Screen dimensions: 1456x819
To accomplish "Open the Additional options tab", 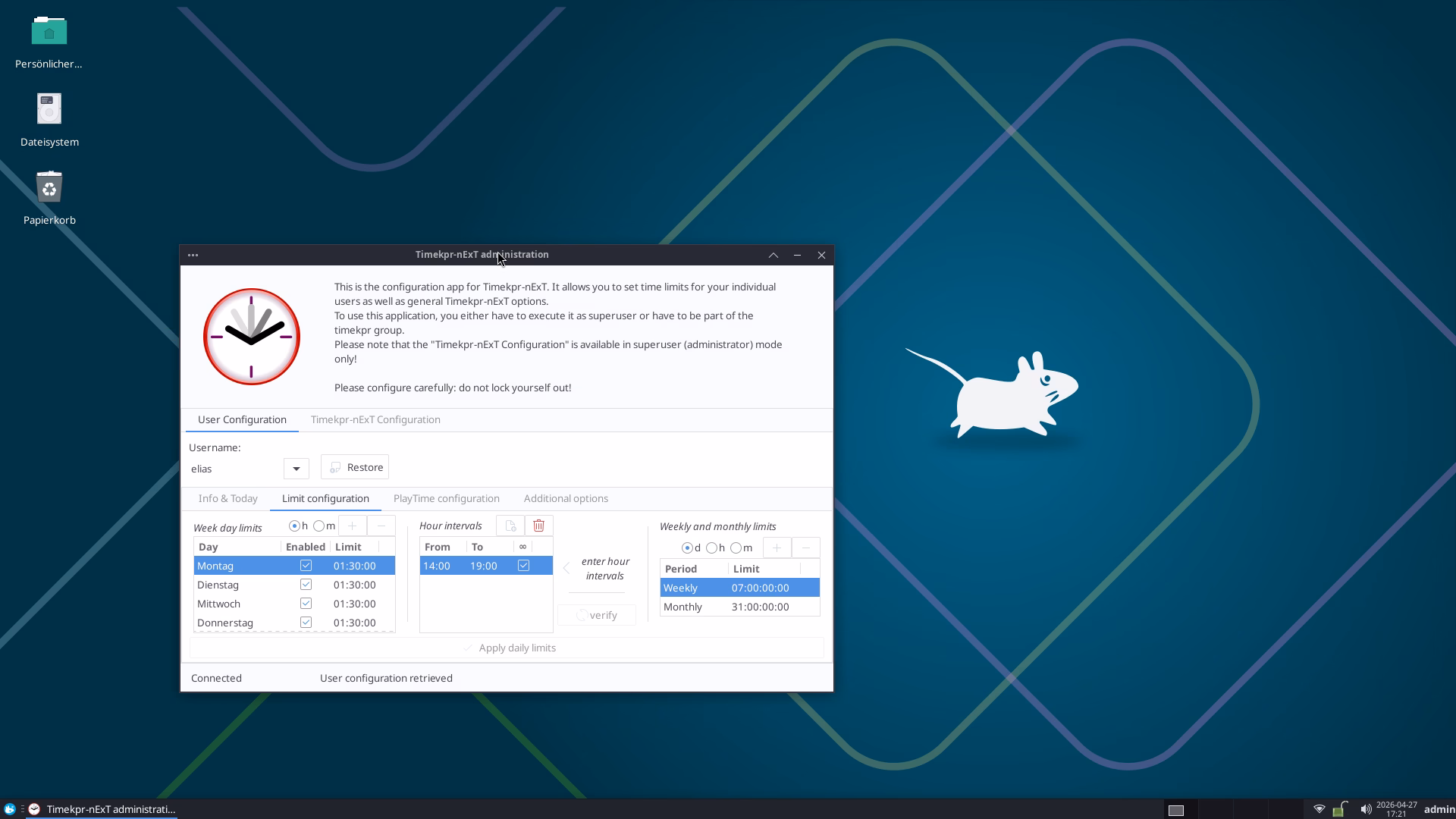I will click(566, 499).
